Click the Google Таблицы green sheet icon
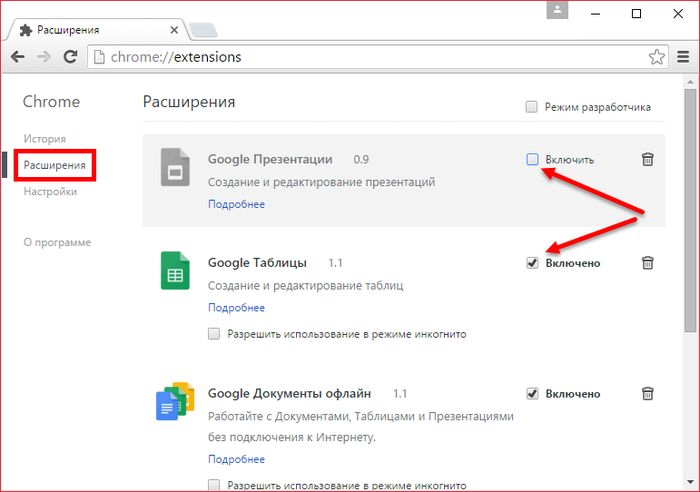Viewport: 700px width, 492px height. tap(175, 271)
